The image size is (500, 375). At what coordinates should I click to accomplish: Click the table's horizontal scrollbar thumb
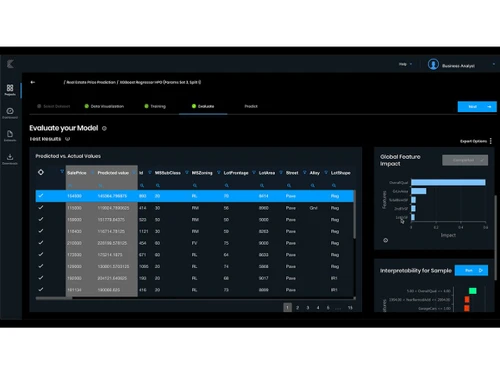[54, 298]
